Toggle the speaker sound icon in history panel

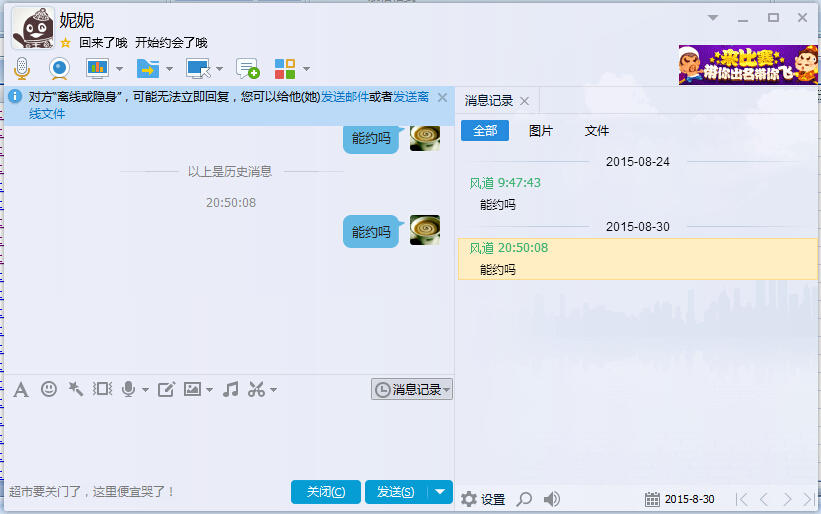click(x=551, y=498)
